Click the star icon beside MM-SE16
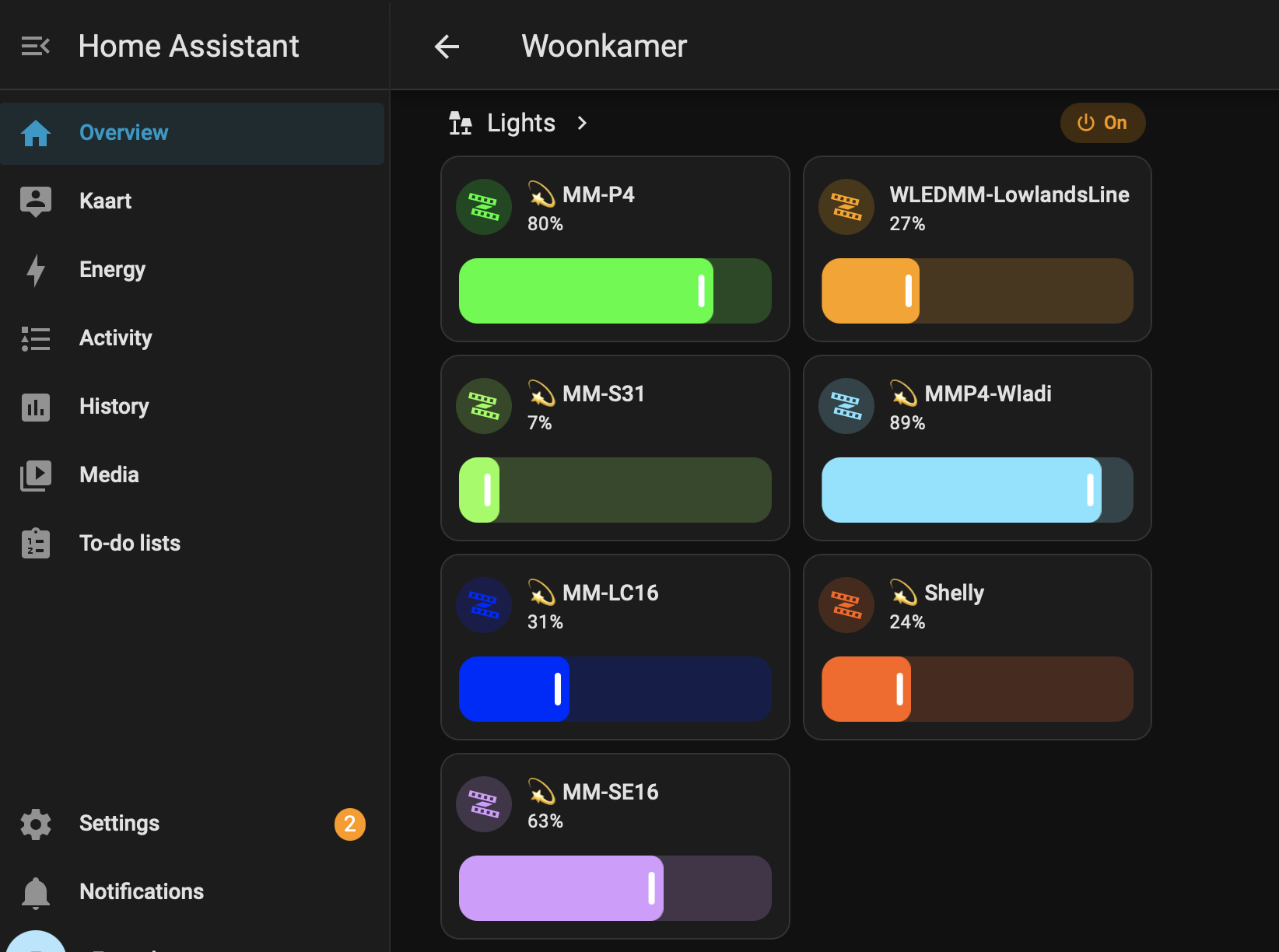Screen dimensions: 1279x952 (541, 792)
